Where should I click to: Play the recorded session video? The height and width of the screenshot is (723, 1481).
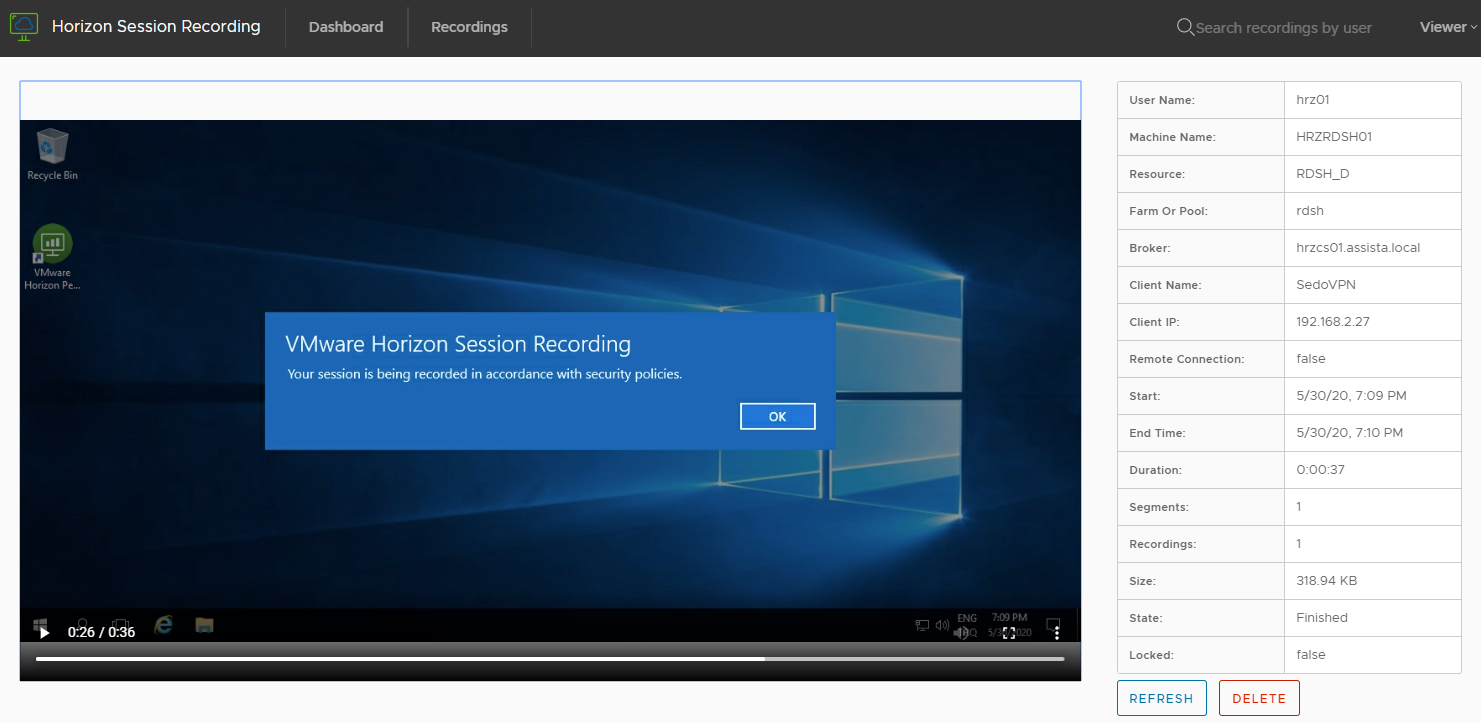point(44,632)
